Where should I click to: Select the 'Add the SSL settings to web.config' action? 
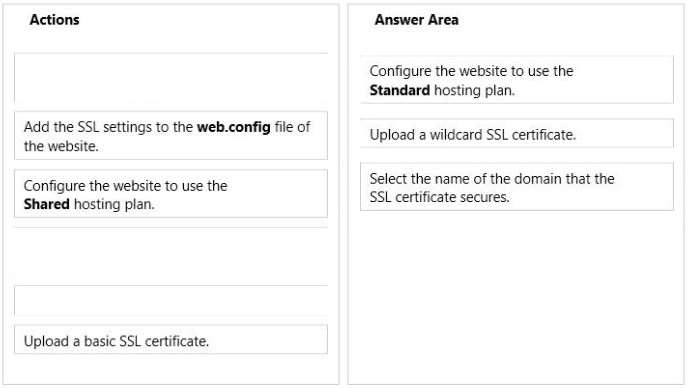(x=171, y=136)
